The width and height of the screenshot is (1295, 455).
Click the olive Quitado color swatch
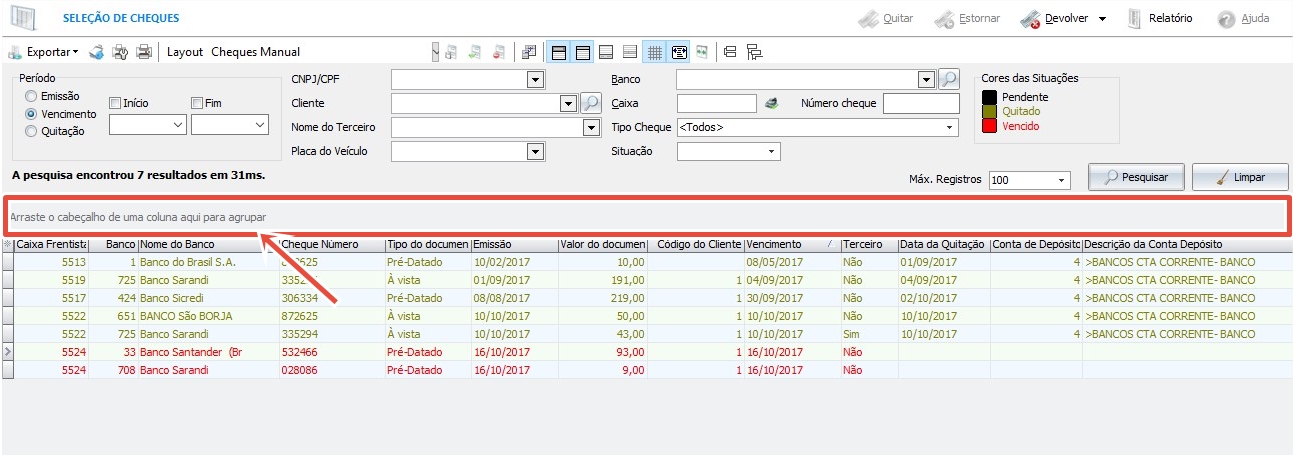[x=990, y=111]
